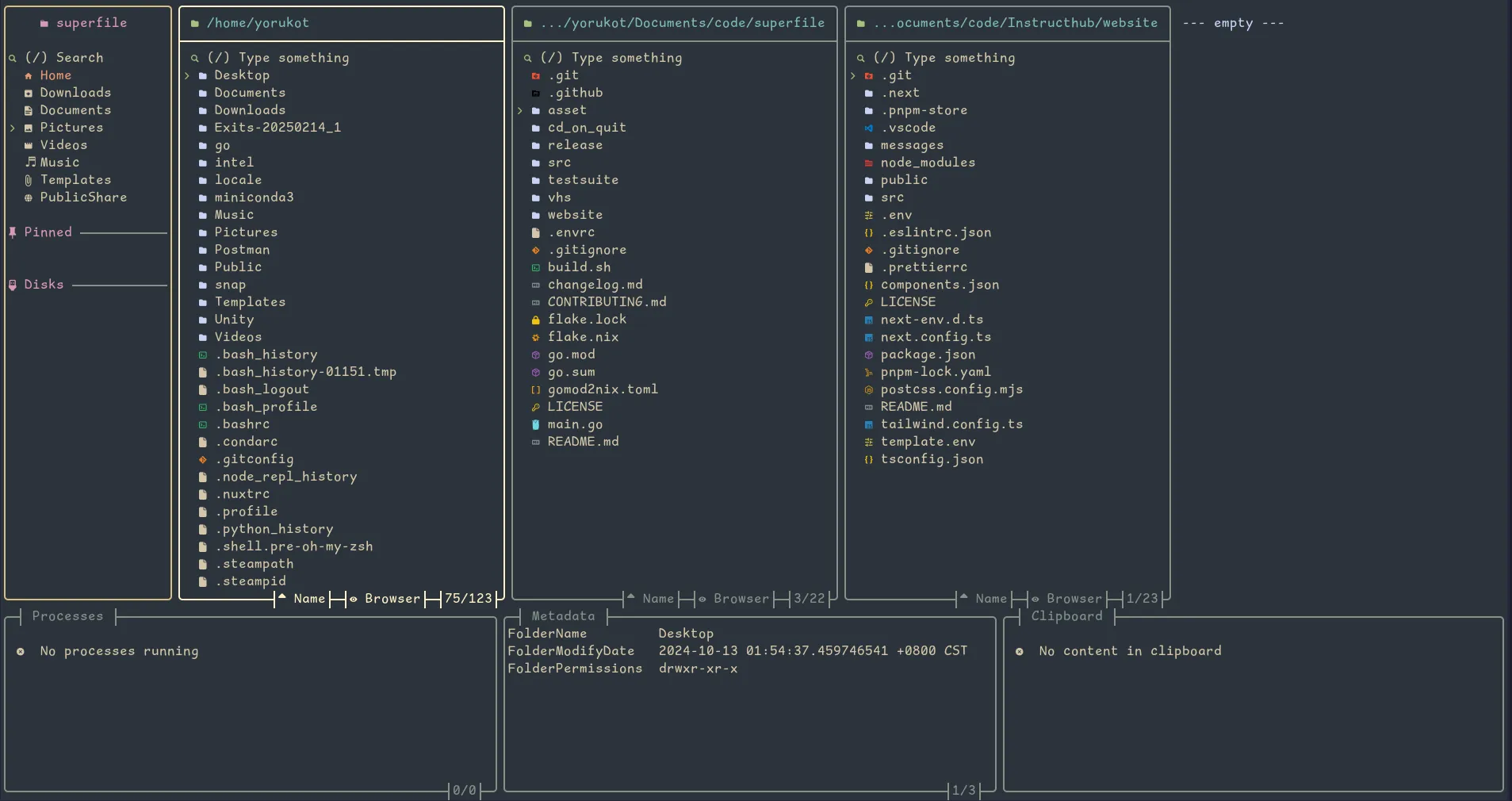
Task: Click the padlock icon on flake.lock
Action: [536, 320]
